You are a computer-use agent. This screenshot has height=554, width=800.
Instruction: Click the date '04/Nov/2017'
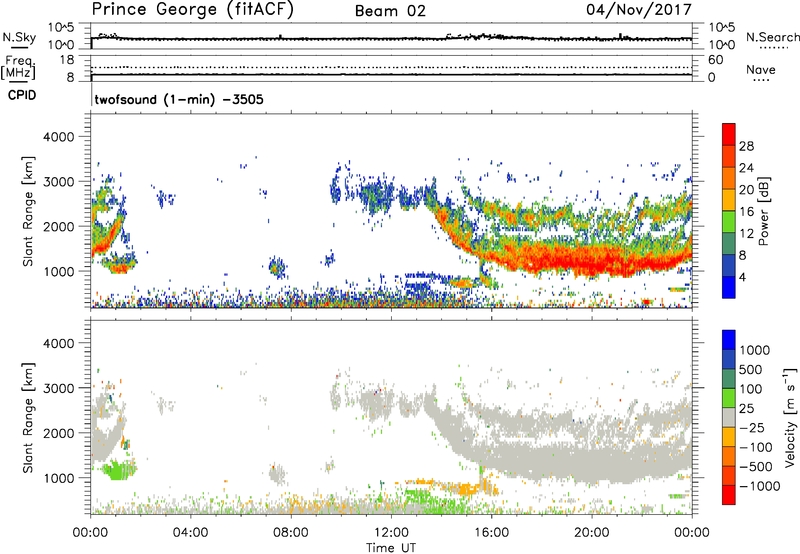pyautogui.click(x=639, y=10)
